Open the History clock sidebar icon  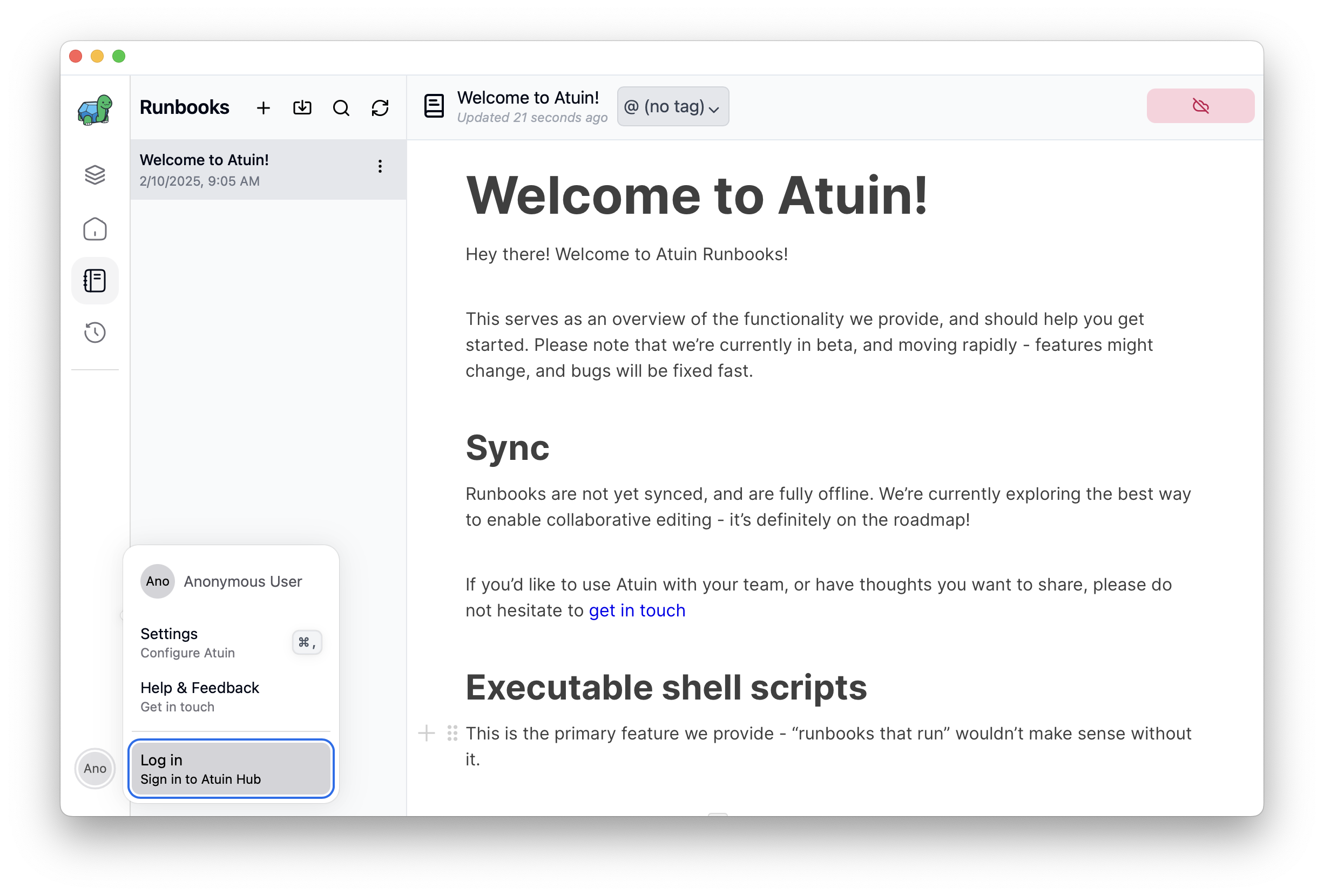coord(94,332)
